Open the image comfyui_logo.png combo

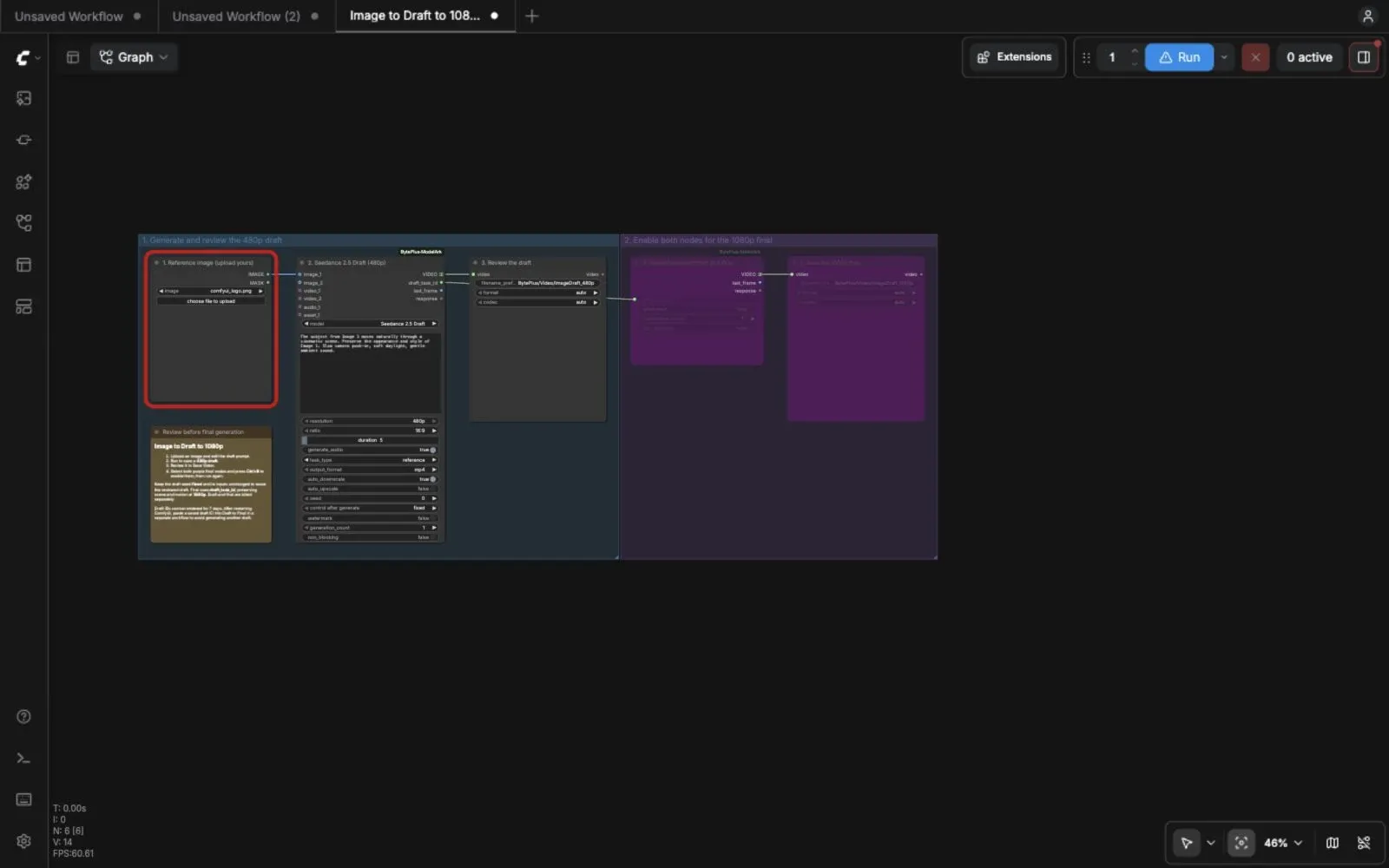click(211, 291)
